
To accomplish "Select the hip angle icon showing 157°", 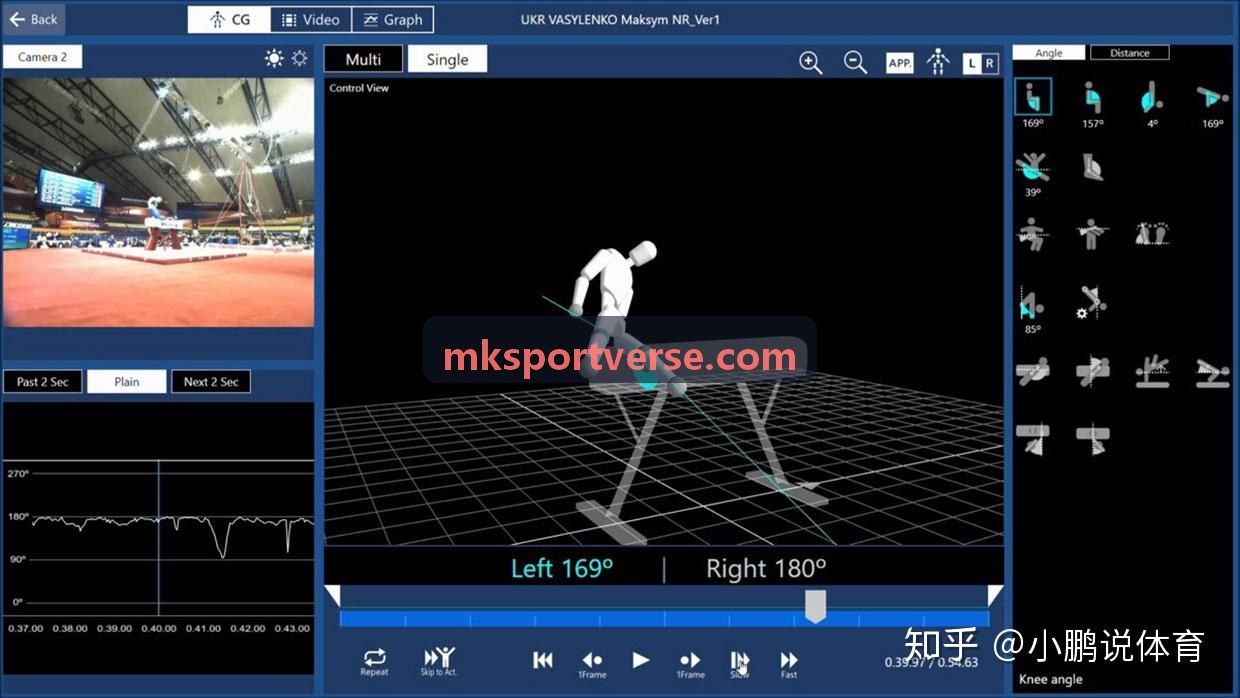I will 1092,98.
